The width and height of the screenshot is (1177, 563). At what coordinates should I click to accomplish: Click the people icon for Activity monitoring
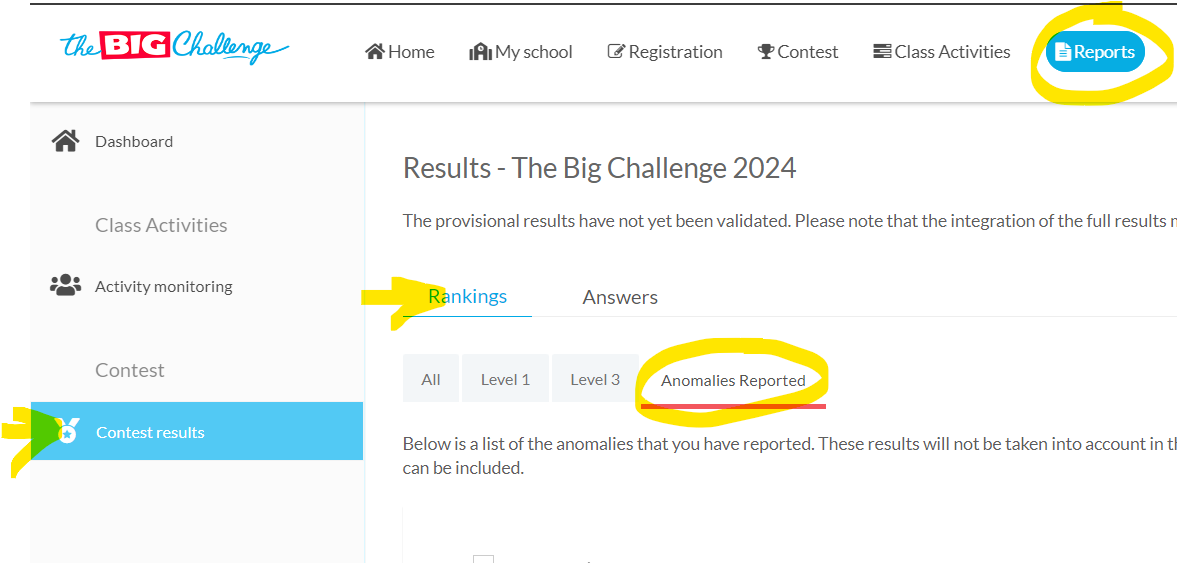pos(65,286)
